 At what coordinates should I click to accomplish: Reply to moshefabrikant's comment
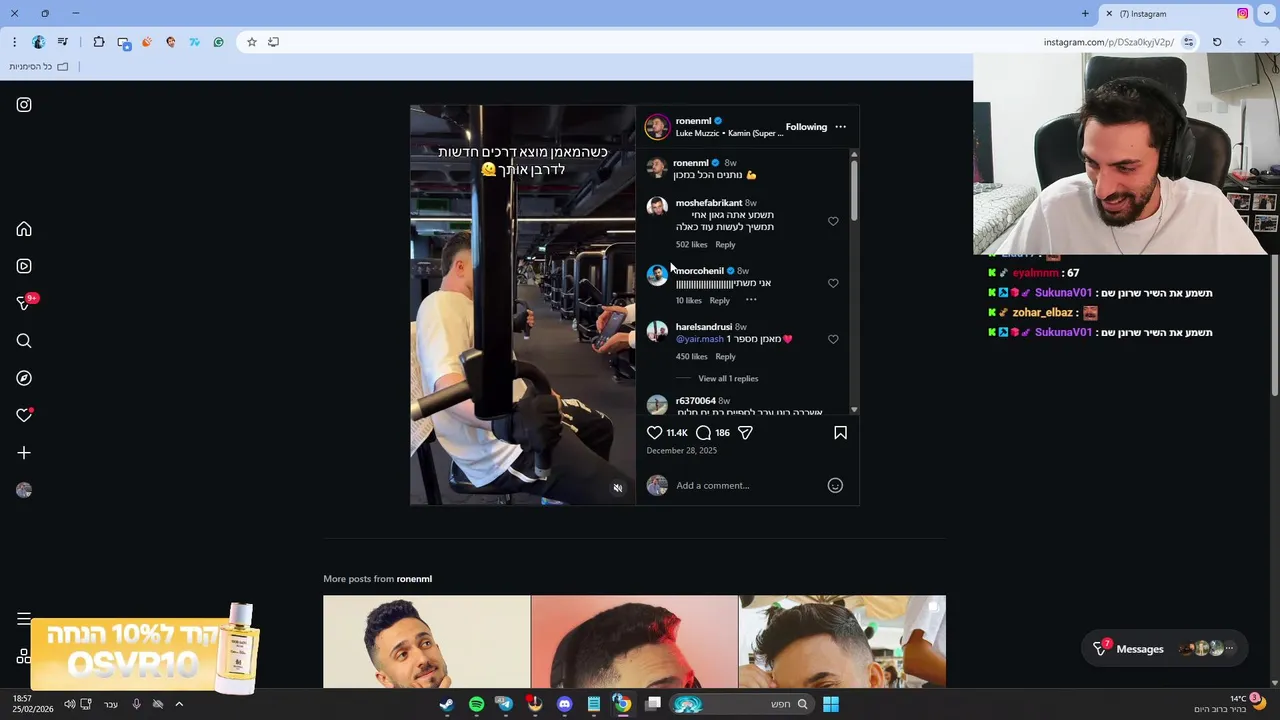click(725, 244)
